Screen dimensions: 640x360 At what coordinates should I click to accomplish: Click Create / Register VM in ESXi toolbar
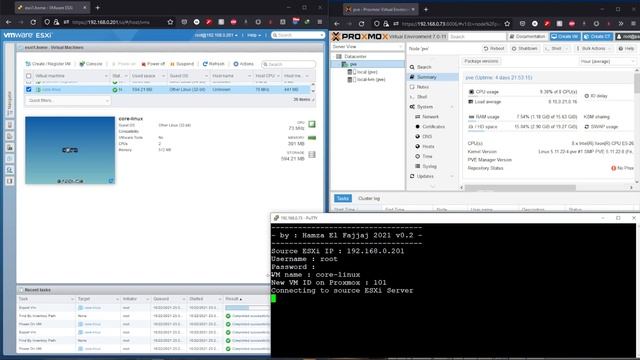(x=48, y=64)
